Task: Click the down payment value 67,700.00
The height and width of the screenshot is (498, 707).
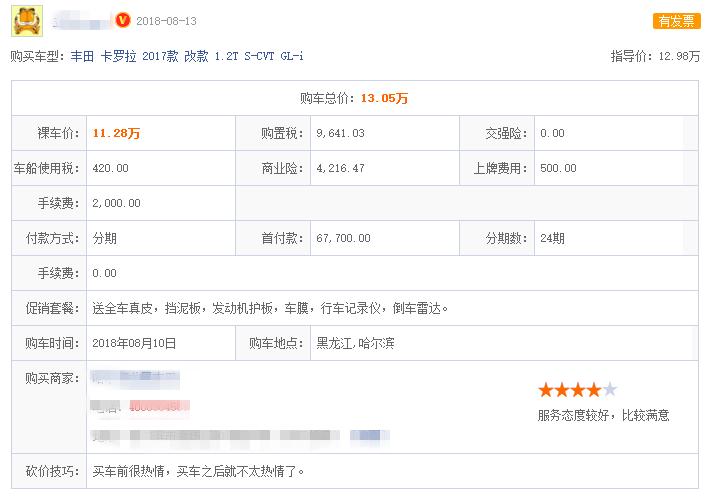Action: click(343, 238)
